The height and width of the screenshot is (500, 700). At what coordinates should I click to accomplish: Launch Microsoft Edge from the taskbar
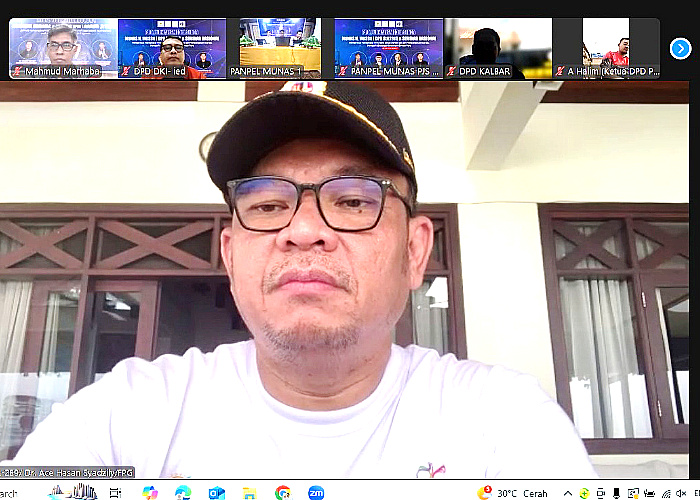pyautogui.click(x=183, y=492)
